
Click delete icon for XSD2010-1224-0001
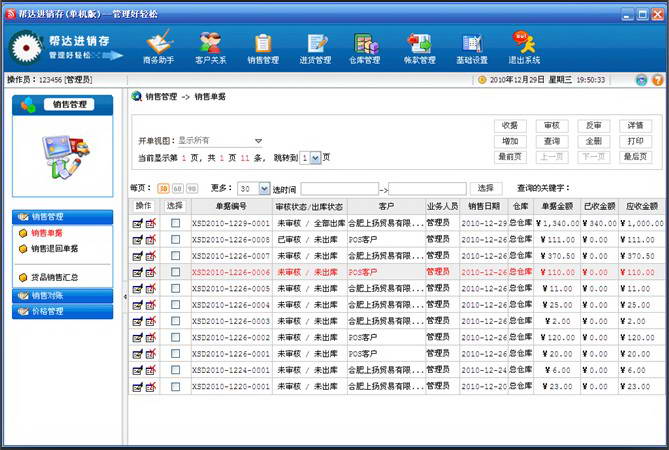click(x=151, y=370)
